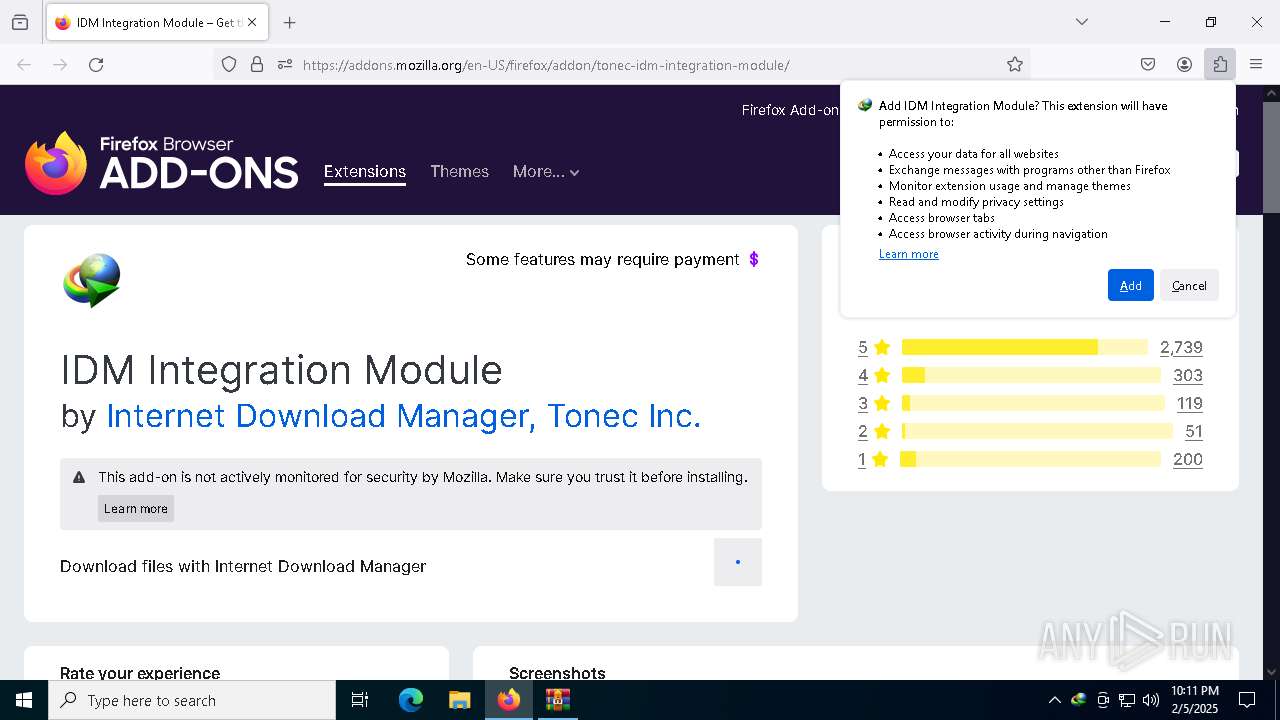Open the Firefox application menu
1280x720 pixels.
[x=1256, y=65]
